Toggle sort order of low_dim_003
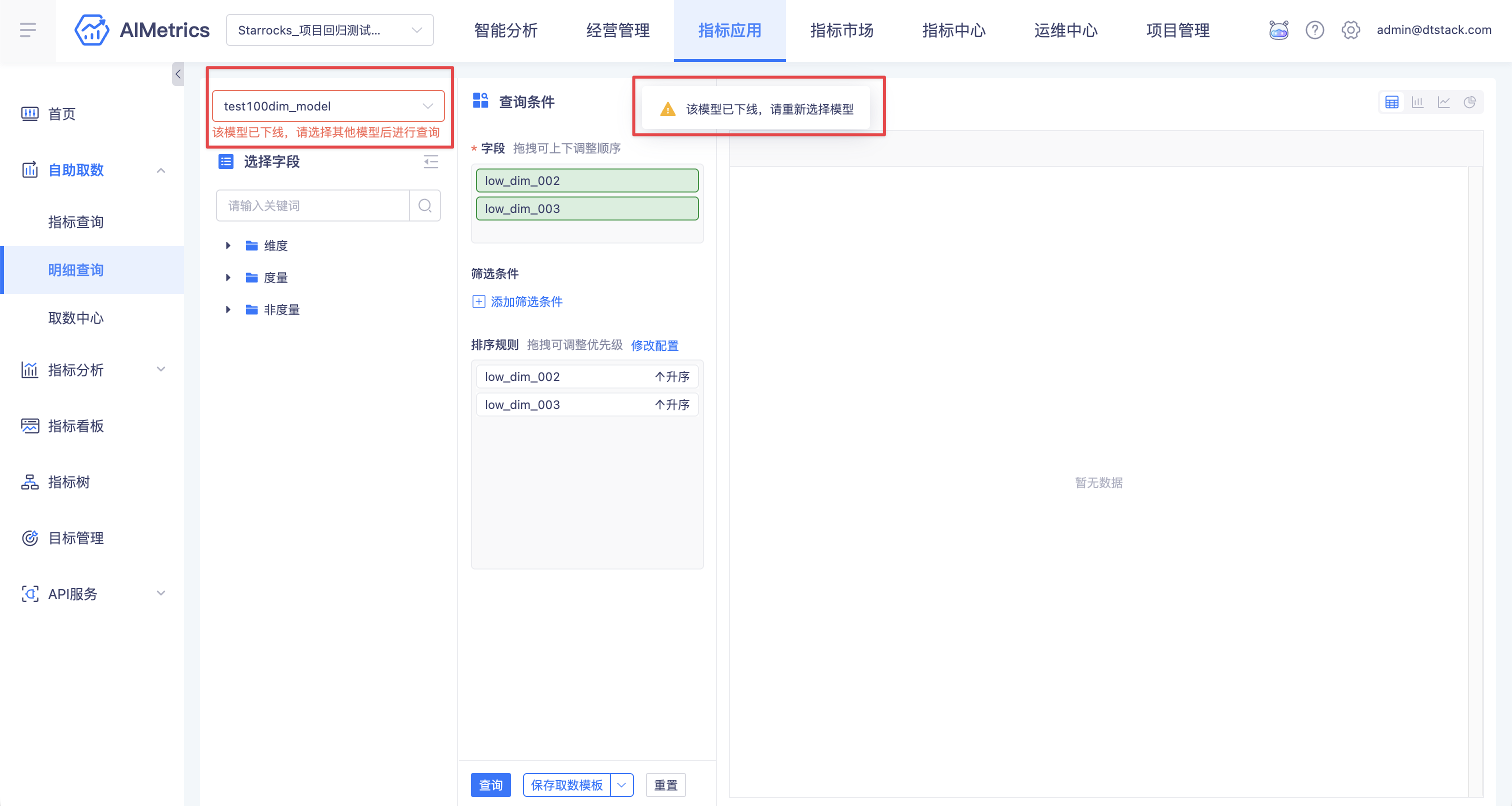The height and width of the screenshot is (806, 1512). tap(672, 404)
